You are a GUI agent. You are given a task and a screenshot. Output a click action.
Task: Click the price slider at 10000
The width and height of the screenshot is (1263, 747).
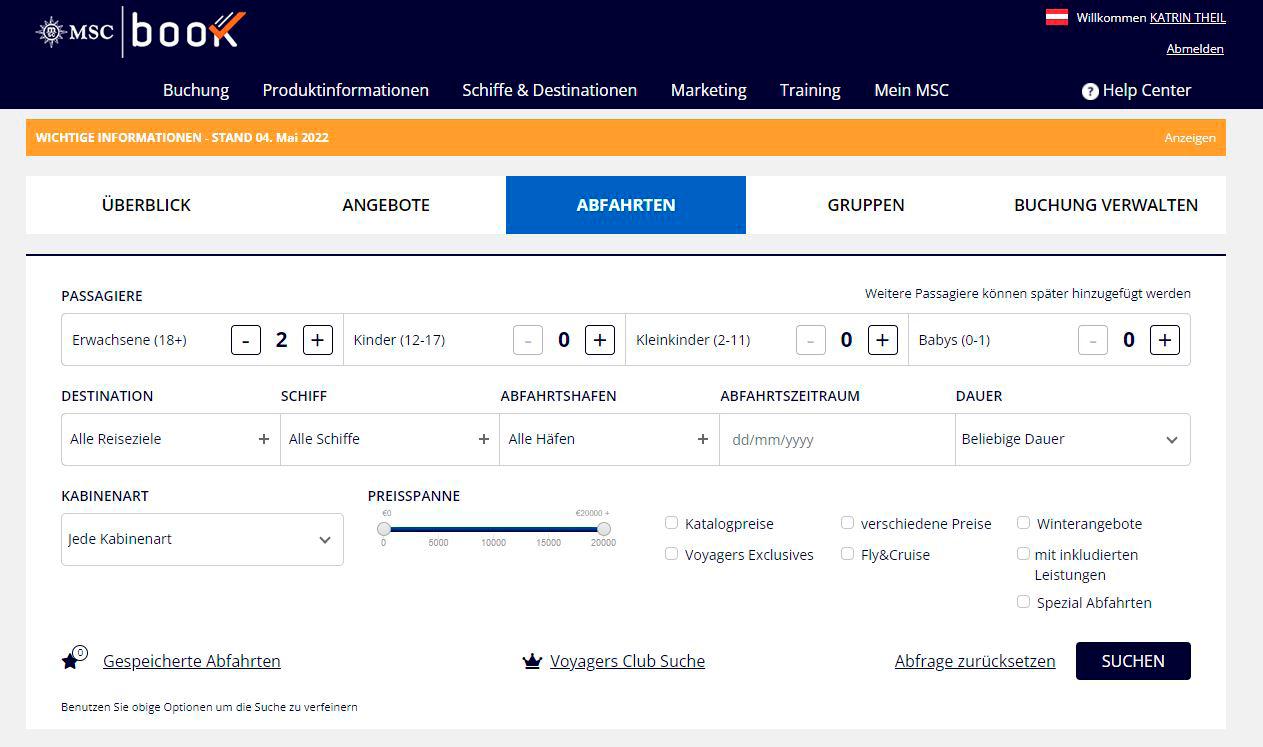pos(494,528)
